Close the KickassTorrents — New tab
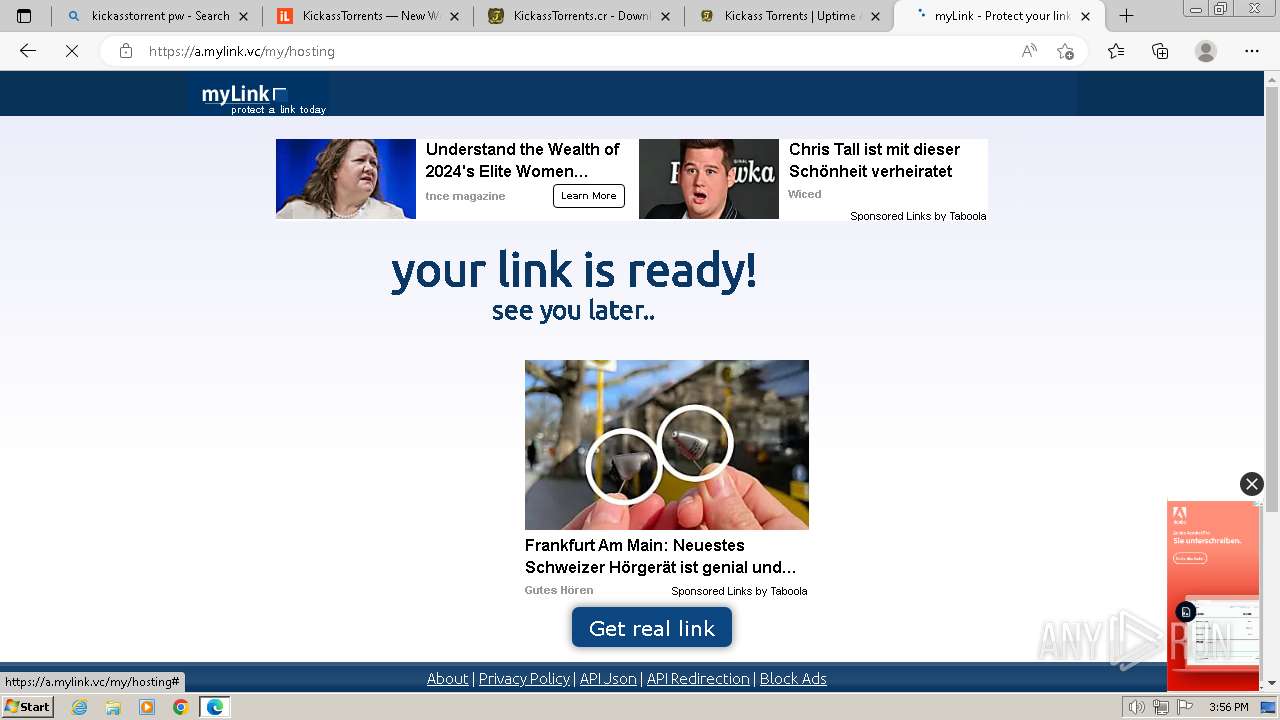 [x=454, y=16]
